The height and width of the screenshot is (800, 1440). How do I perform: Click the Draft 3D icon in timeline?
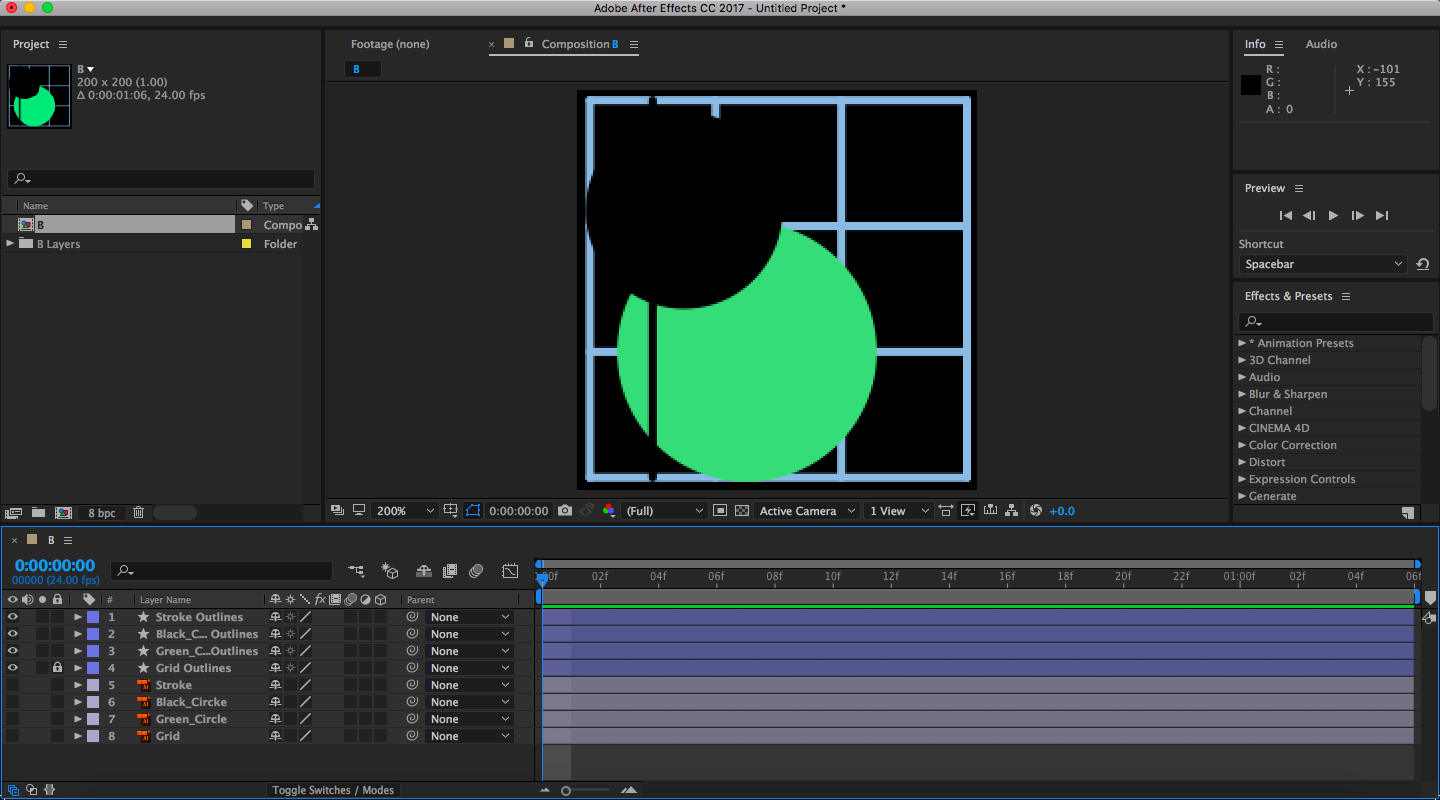(391, 571)
